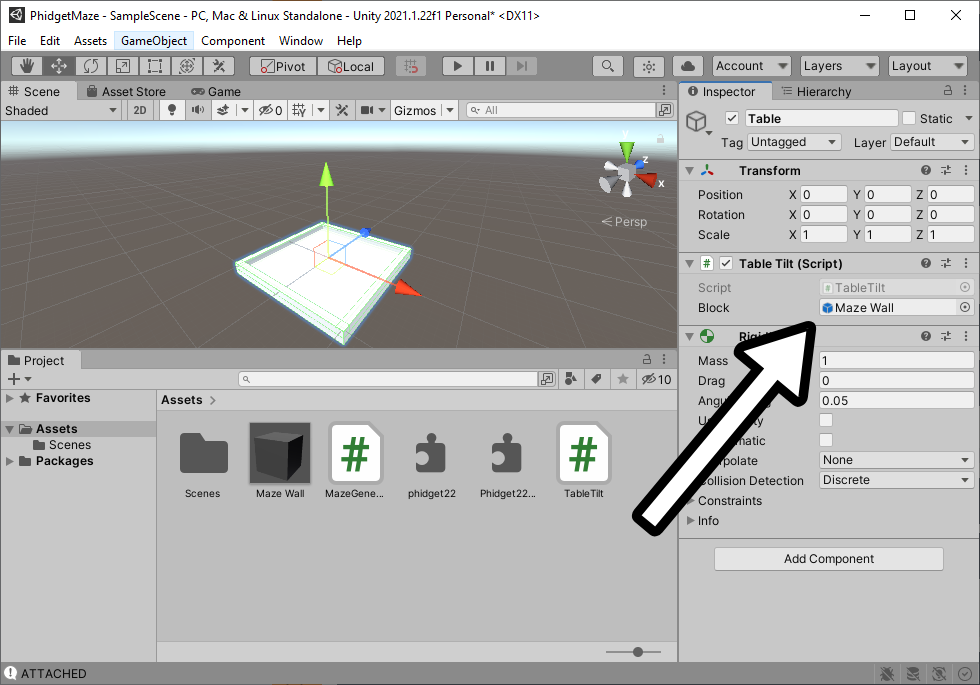Open the Layer Default dropdown
980x685 pixels.
tap(932, 142)
